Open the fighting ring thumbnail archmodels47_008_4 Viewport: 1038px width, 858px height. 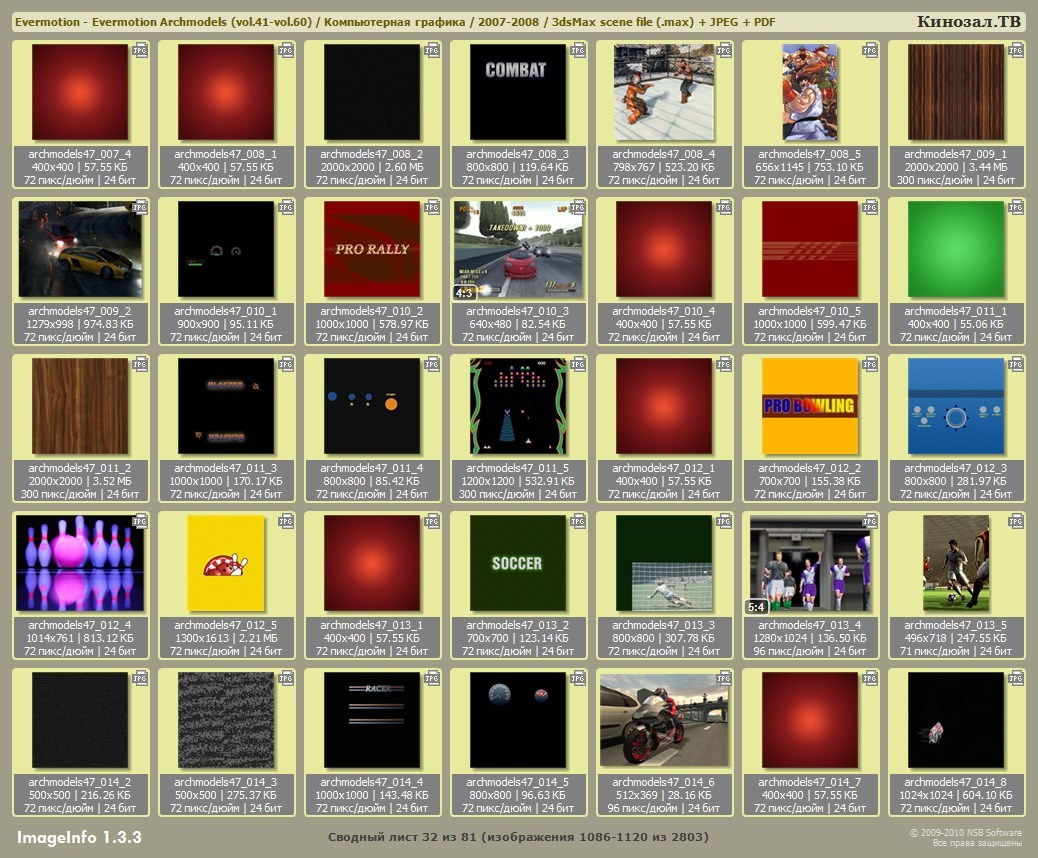pos(664,92)
